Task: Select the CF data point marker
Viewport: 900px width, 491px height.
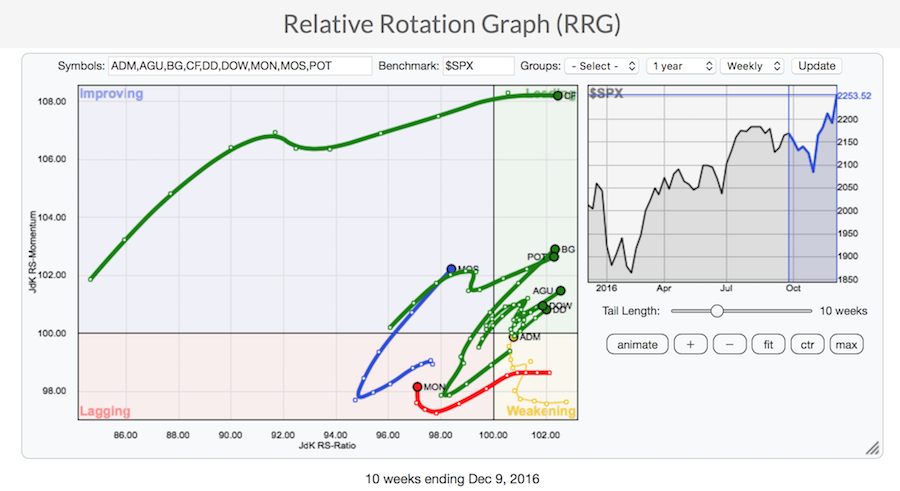Action: click(x=558, y=96)
